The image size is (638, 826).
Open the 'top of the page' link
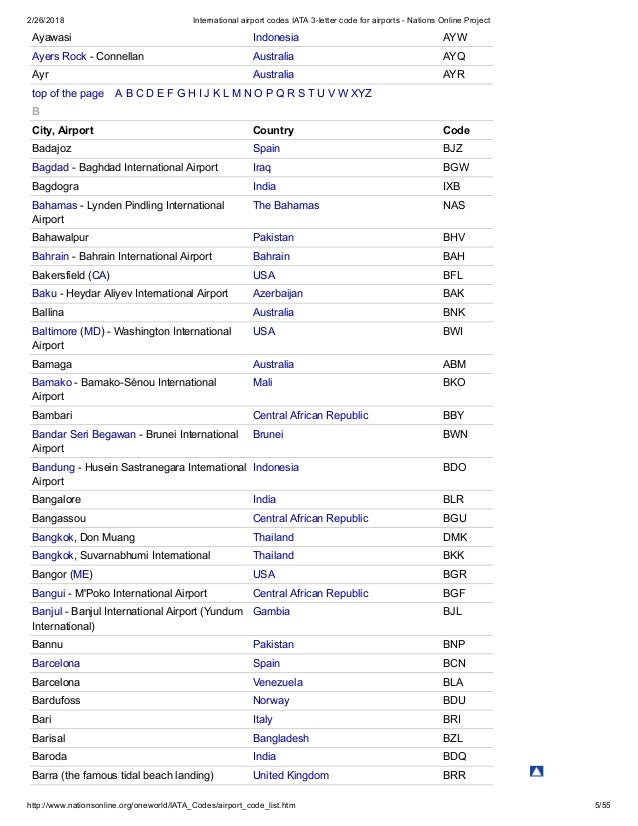[x=67, y=93]
